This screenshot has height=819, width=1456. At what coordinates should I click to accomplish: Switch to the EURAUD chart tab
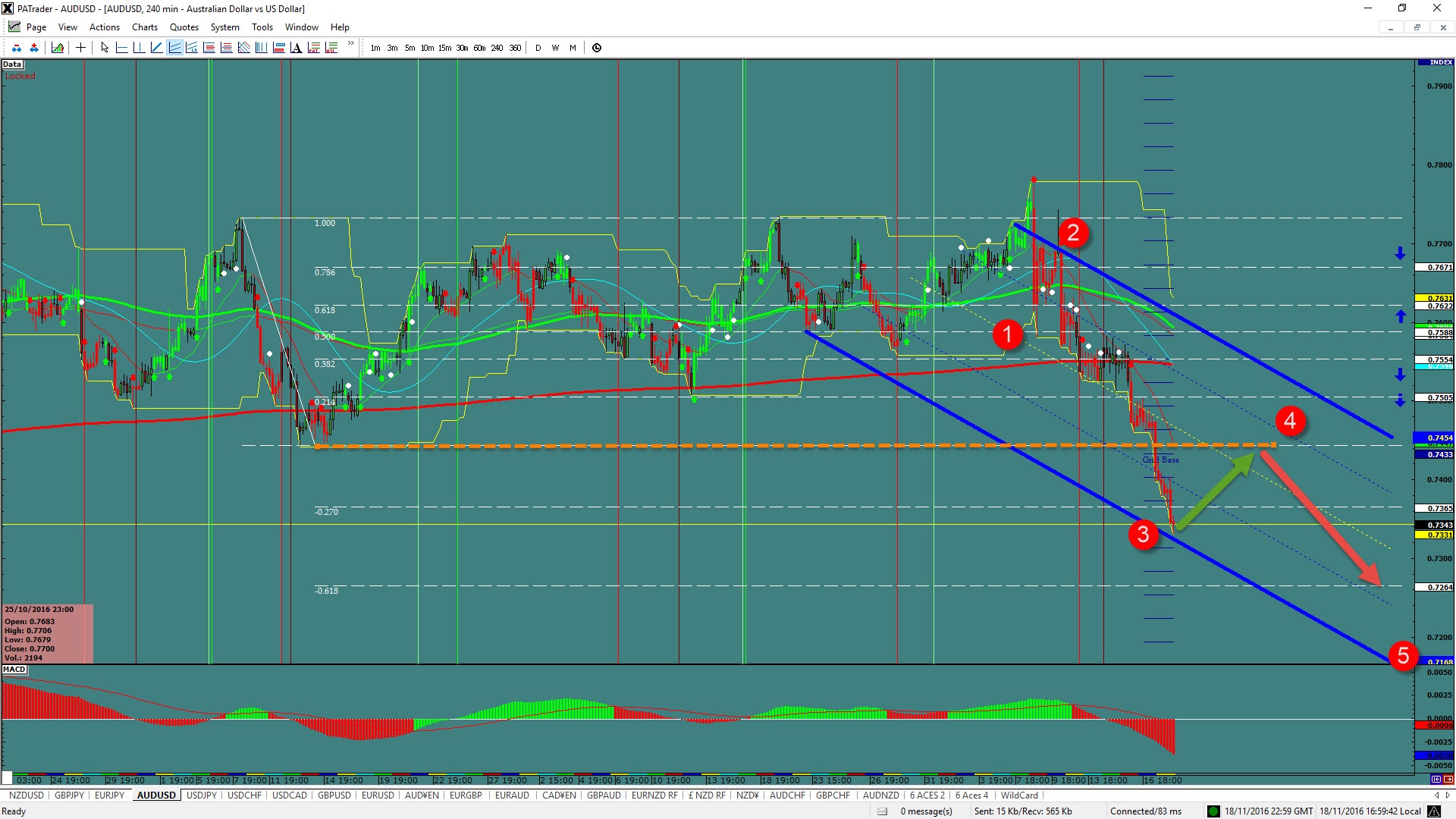coord(512,795)
